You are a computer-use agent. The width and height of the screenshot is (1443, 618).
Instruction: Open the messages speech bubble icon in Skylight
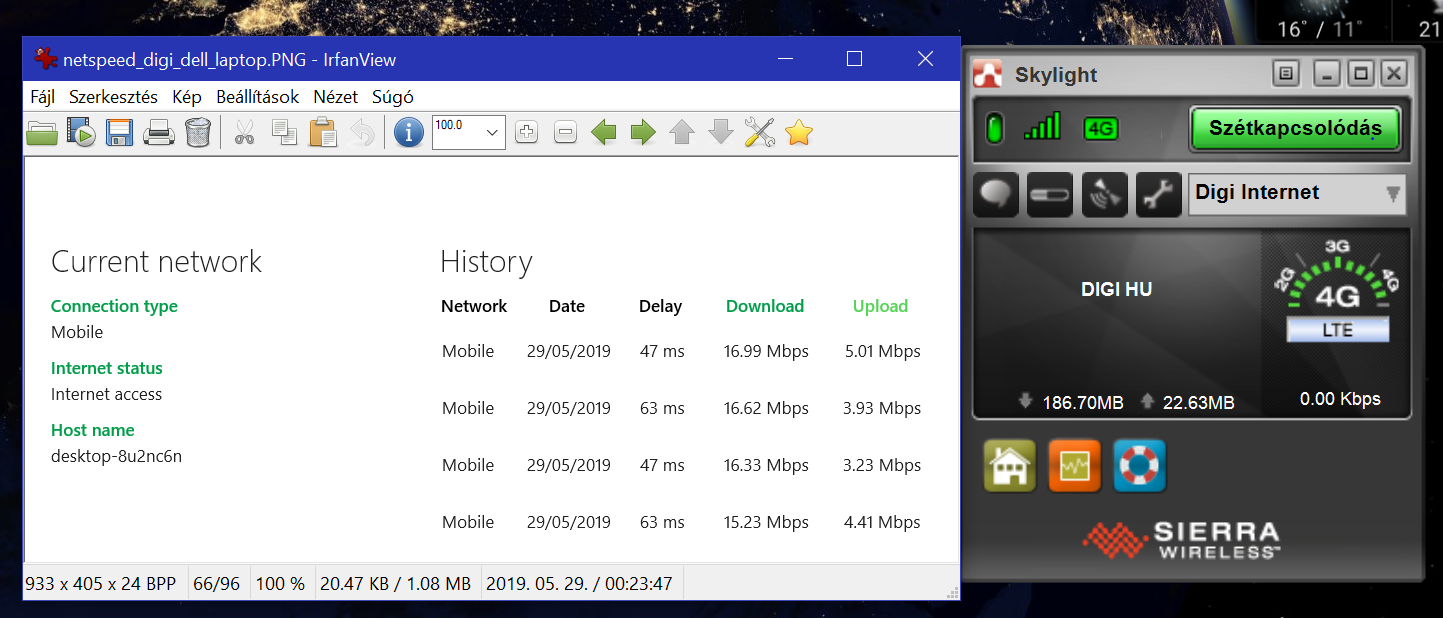pyautogui.click(x=995, y=195)
